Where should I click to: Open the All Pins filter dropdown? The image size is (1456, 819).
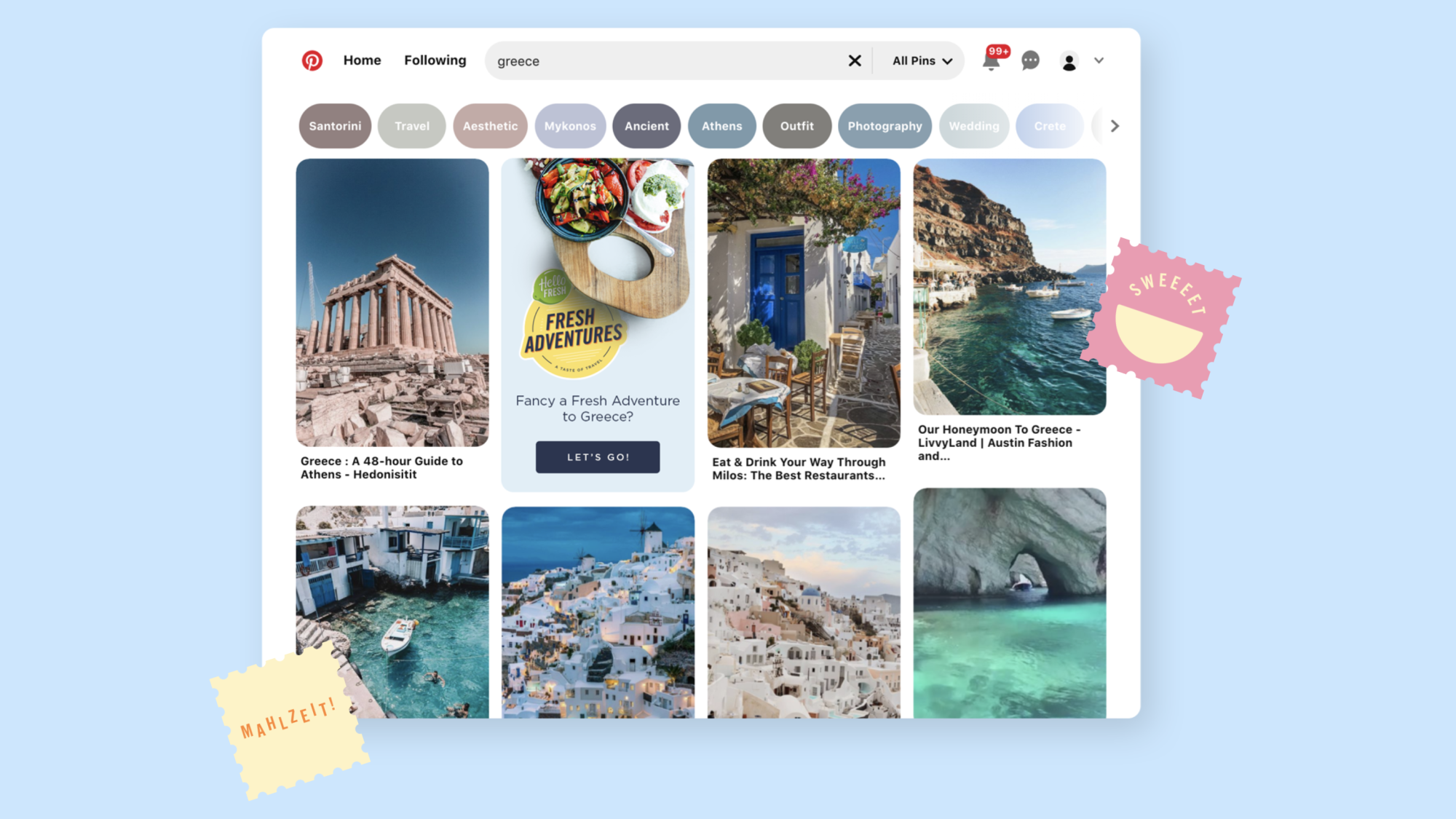tap(922, 61)
